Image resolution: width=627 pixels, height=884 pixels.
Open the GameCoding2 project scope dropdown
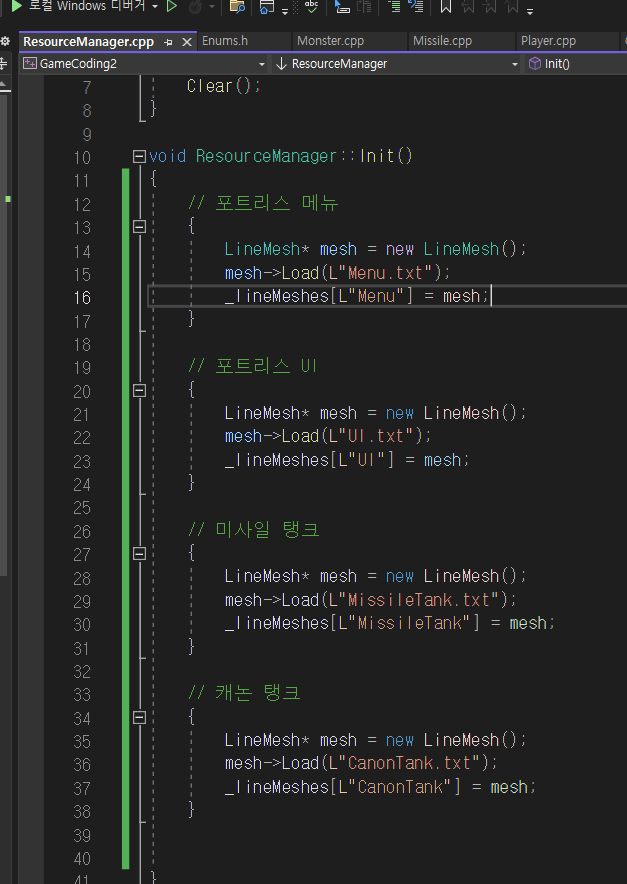tap(144, 64)
